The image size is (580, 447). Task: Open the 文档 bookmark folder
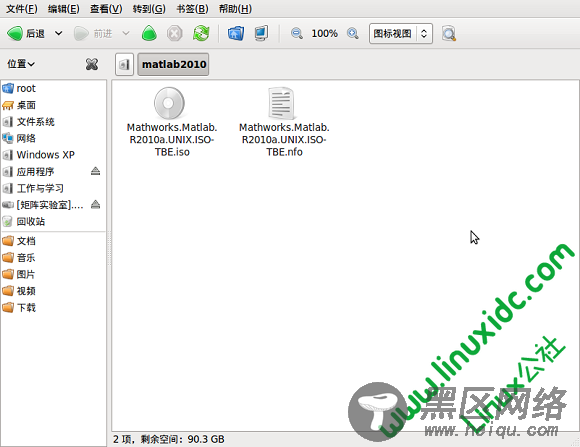point(53,241)
